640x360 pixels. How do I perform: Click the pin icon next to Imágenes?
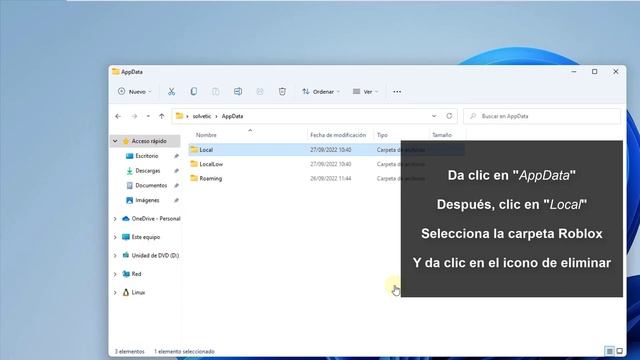click(176, 200)
